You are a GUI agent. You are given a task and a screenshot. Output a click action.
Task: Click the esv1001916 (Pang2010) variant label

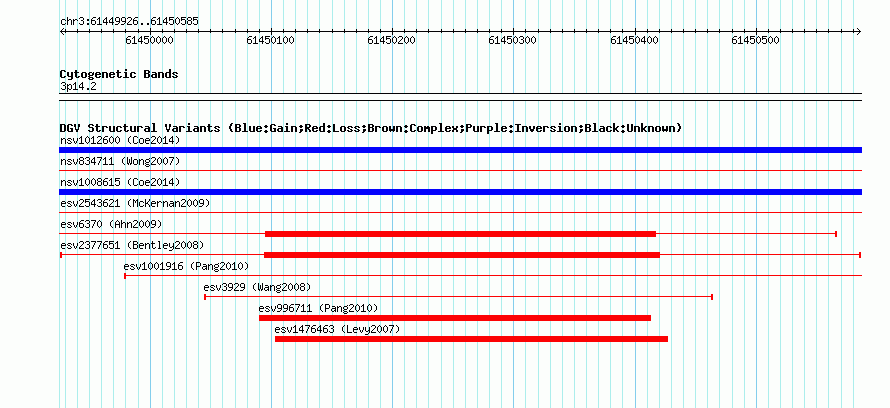(x=186, y=266)
